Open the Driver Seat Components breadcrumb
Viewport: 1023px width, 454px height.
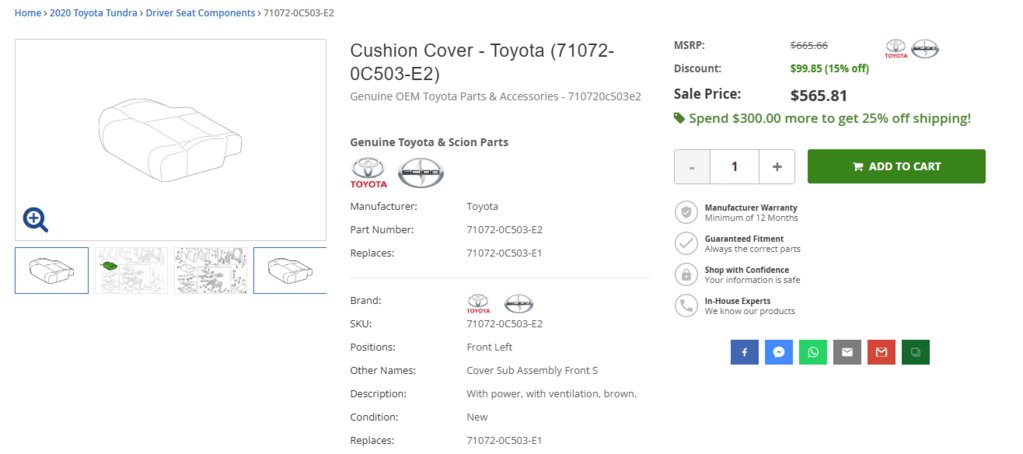[x=200, y=12]
